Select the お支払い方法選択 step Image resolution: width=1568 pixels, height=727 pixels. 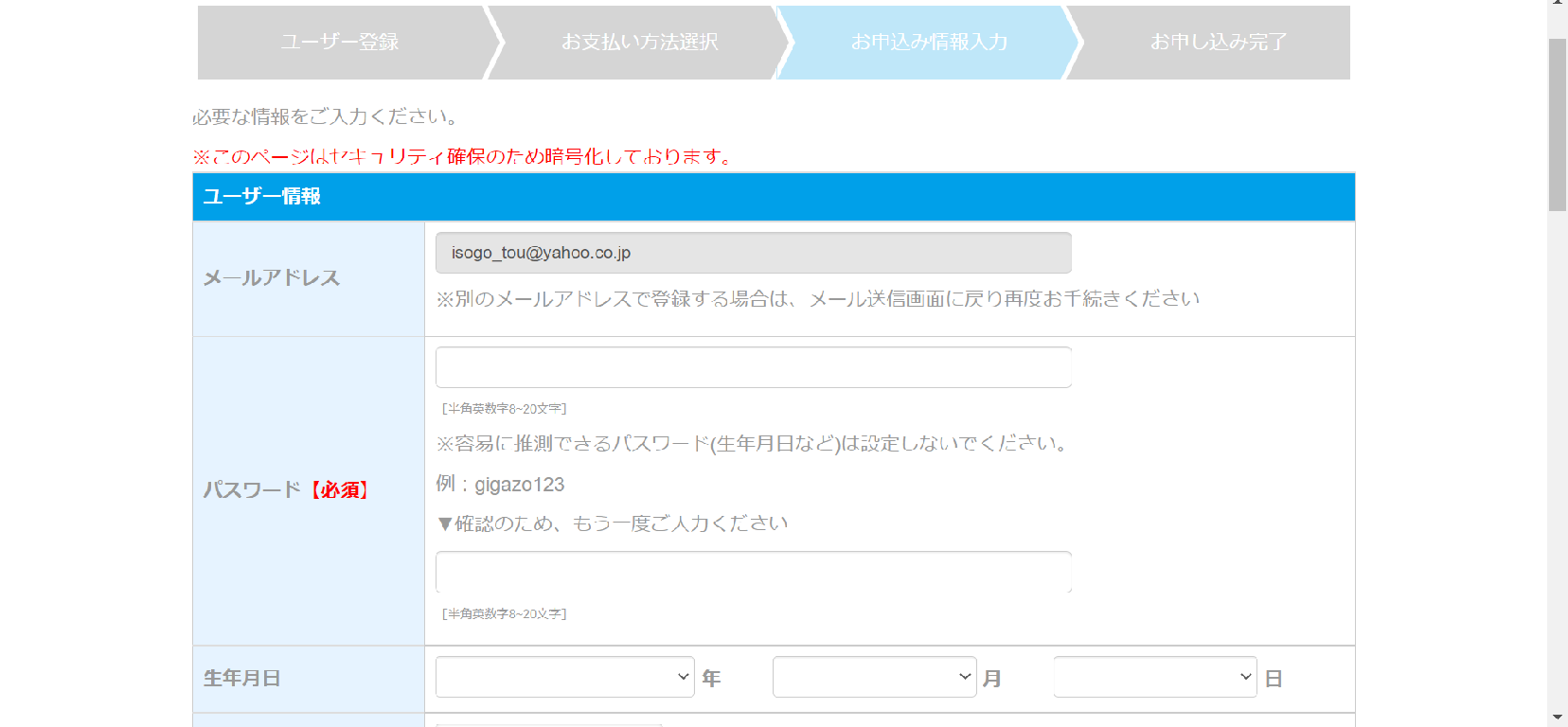coord(639,43)
